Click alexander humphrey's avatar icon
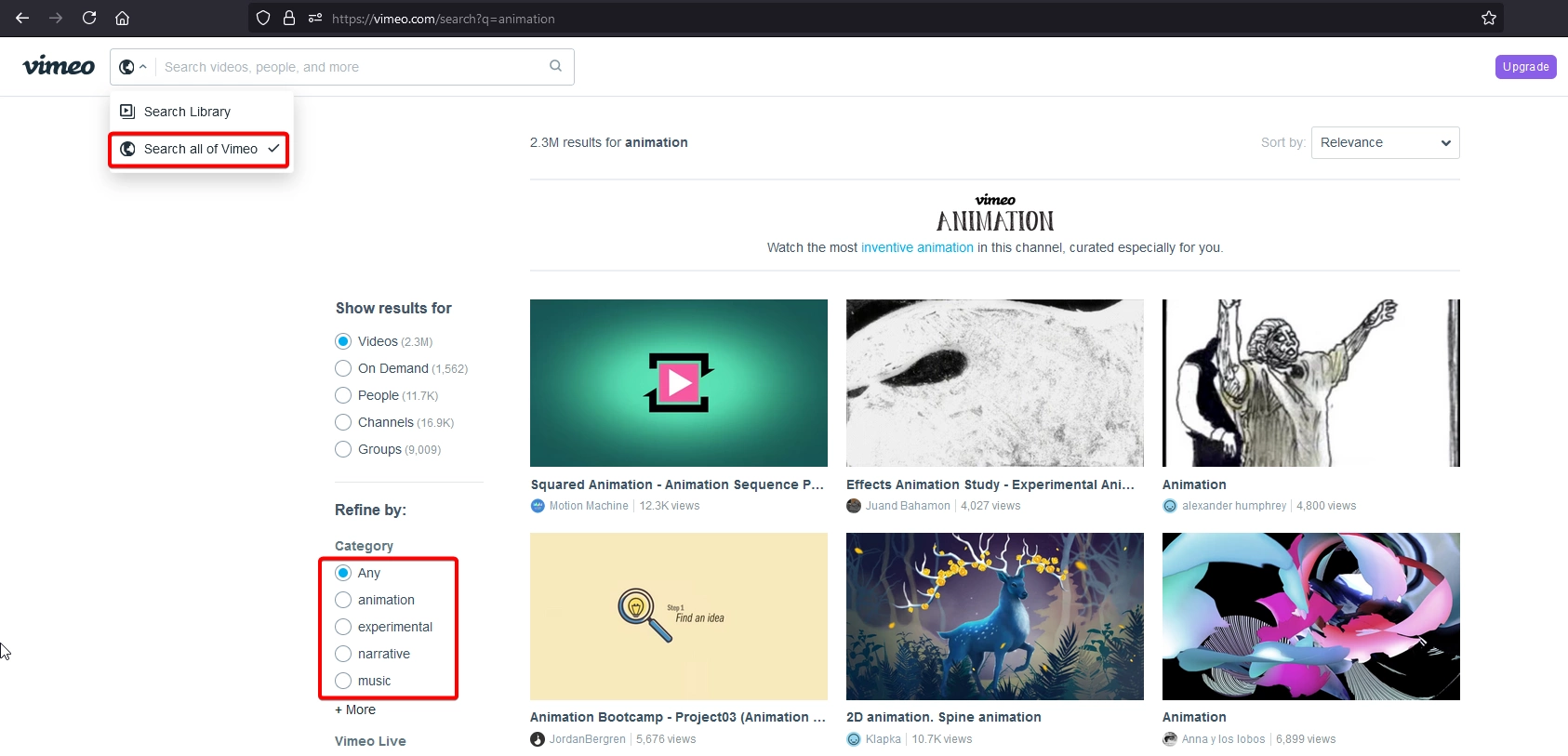 click(1170, 506)
